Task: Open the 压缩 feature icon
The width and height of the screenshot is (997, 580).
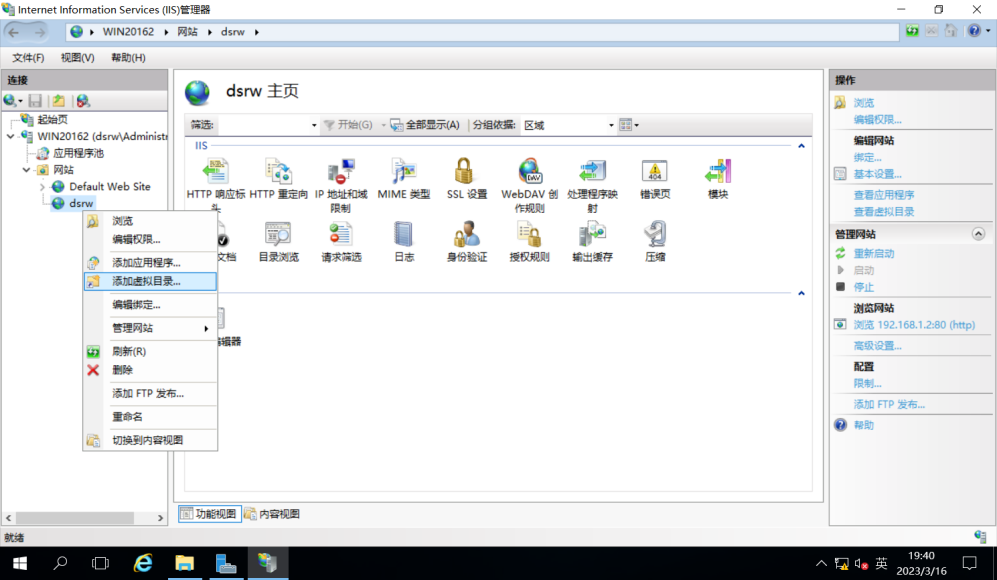Action: tap(655, 234)
